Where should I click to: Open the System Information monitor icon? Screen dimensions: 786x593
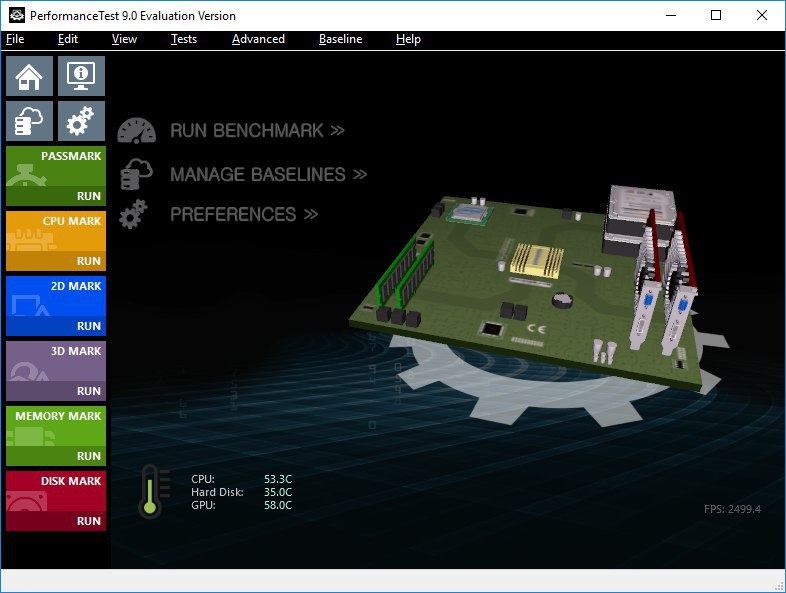click(x=81, y=76)
